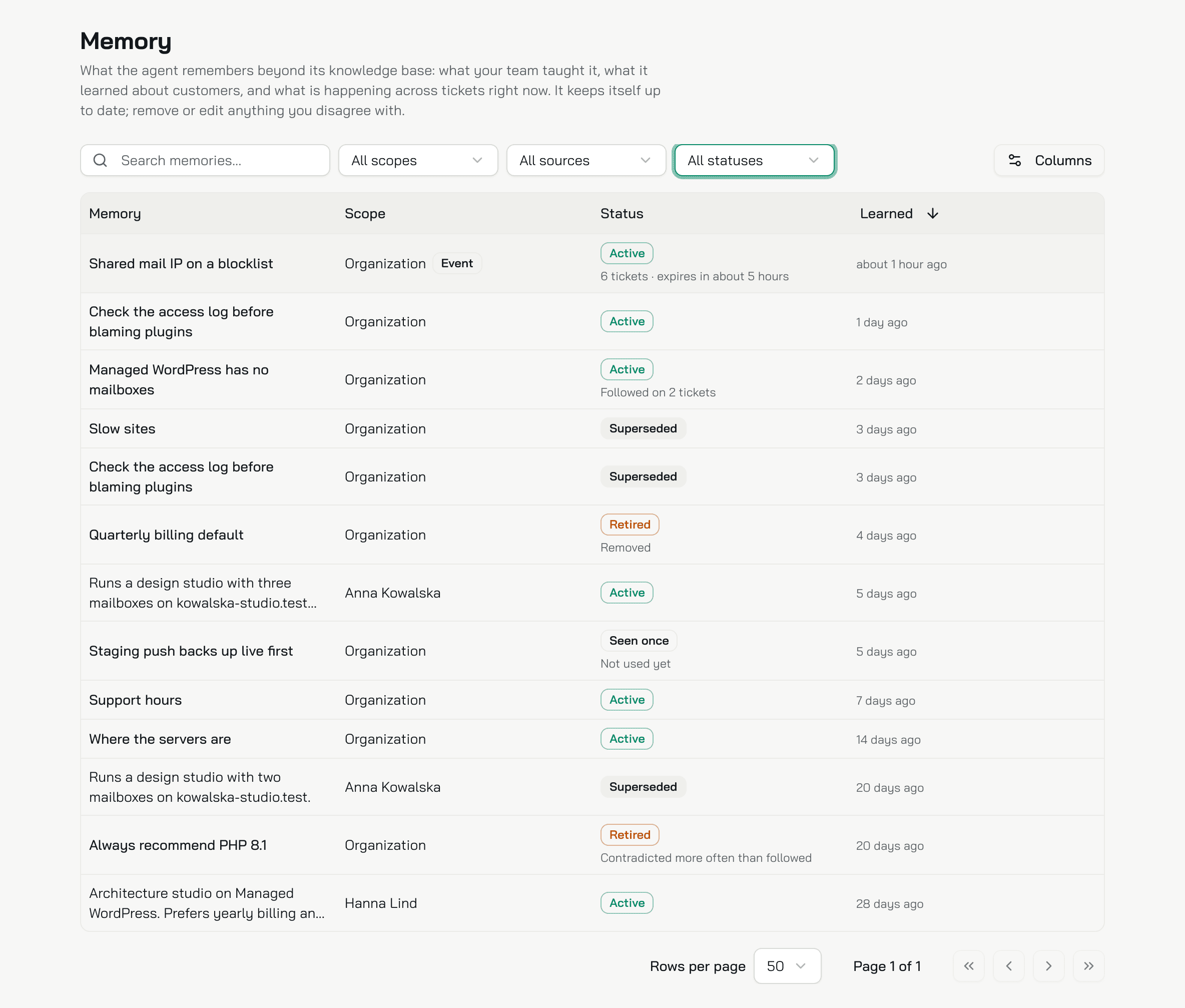Image resolution: width=1185 pixels, height=1008 pixels.
Task: Sort by the Memory column header
Action: (115, 214)
